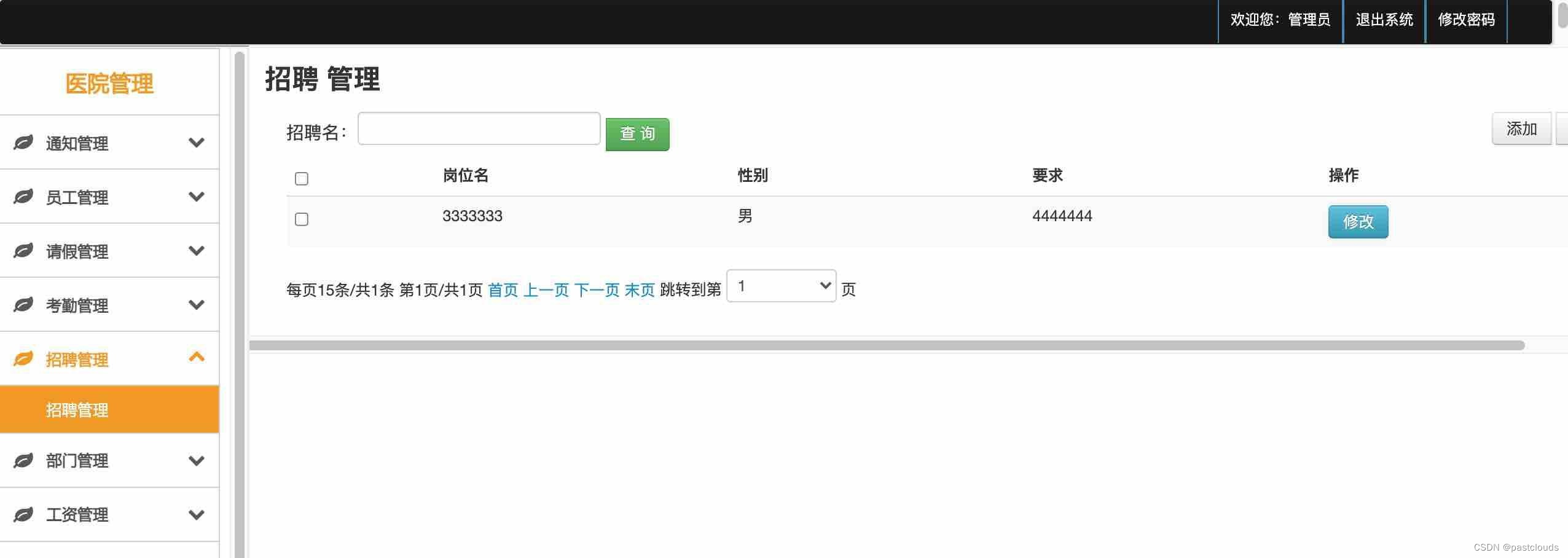Click the 3333333 cell in the table
Screen dimensions: 1568x558
472,216
